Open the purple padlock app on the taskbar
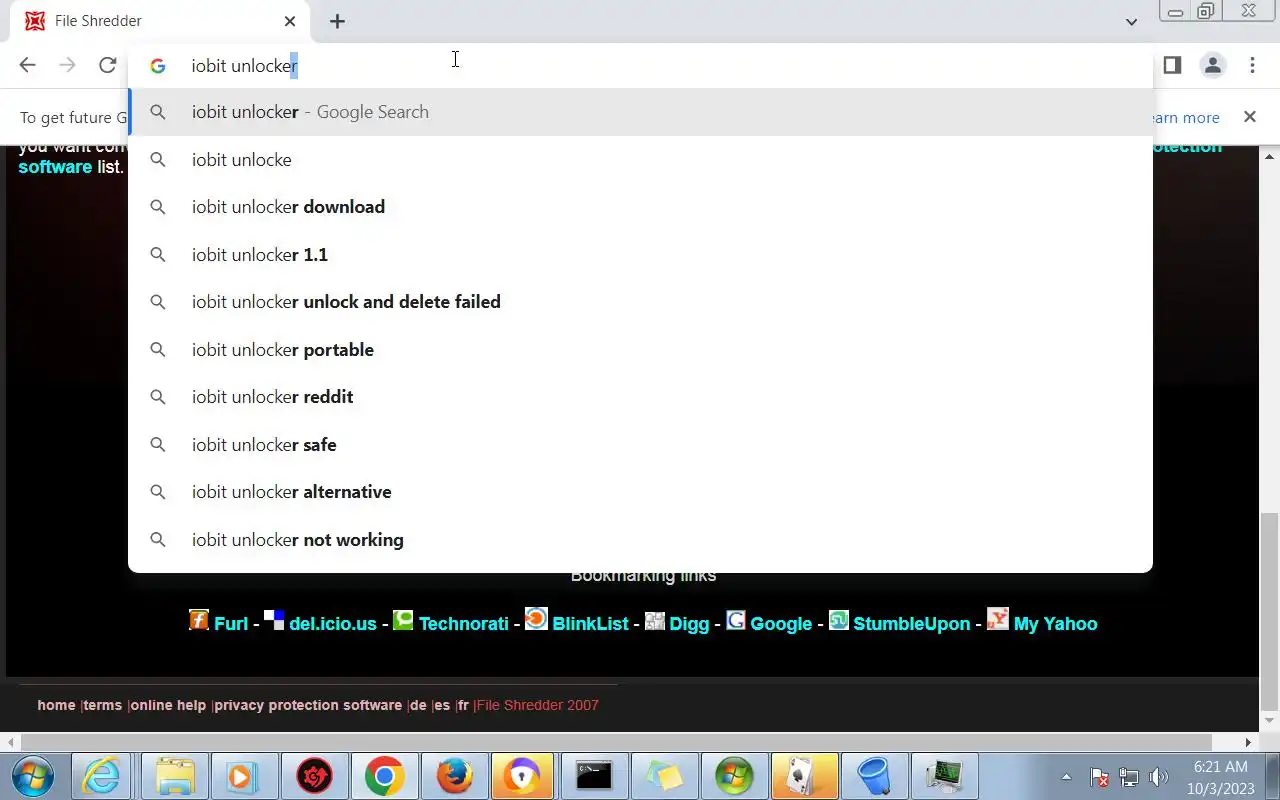 pos(522,776)
